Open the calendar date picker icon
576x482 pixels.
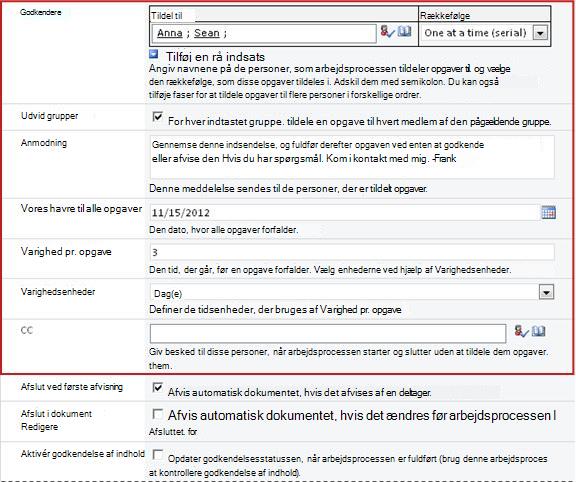tap(548, 212)
